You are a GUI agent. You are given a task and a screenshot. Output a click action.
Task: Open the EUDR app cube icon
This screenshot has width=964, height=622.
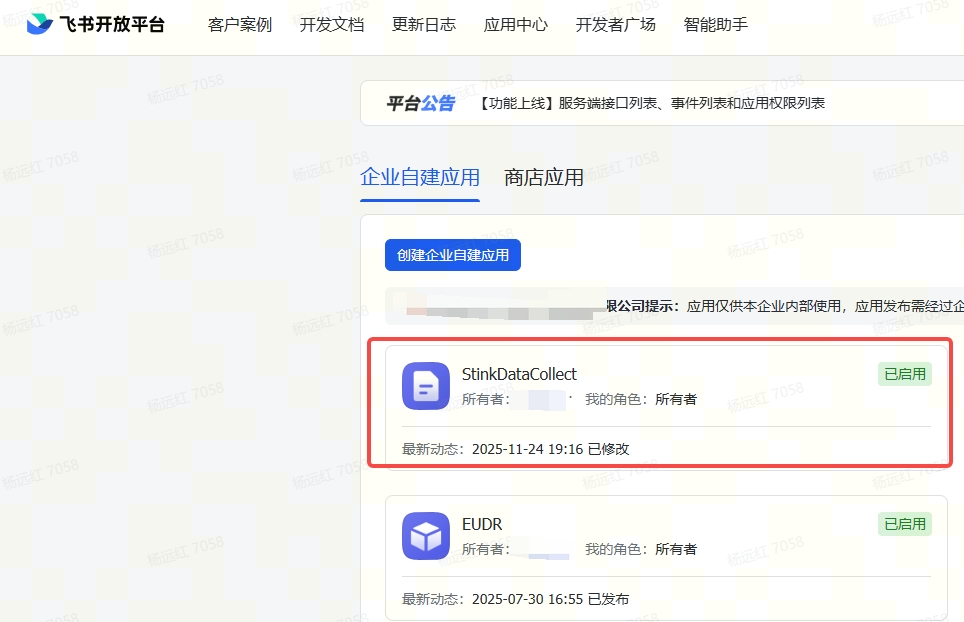[425, 536]
